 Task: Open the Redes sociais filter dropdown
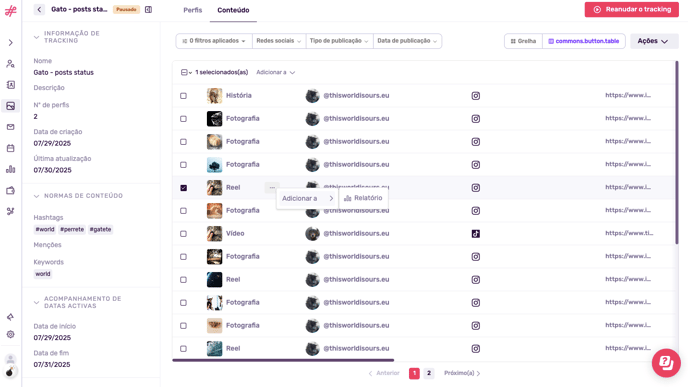279,41
